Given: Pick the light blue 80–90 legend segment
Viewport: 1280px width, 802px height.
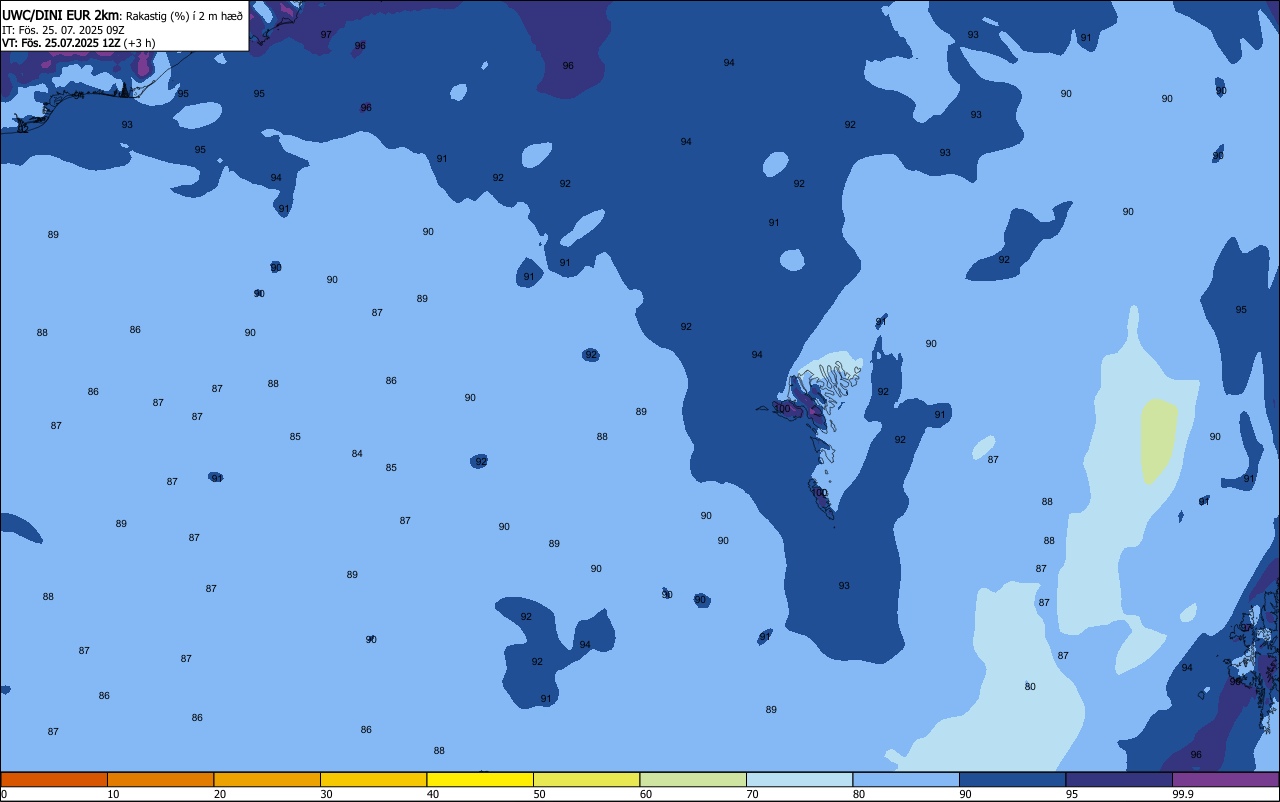Looking at the screenshot, I should click(906, 779).
